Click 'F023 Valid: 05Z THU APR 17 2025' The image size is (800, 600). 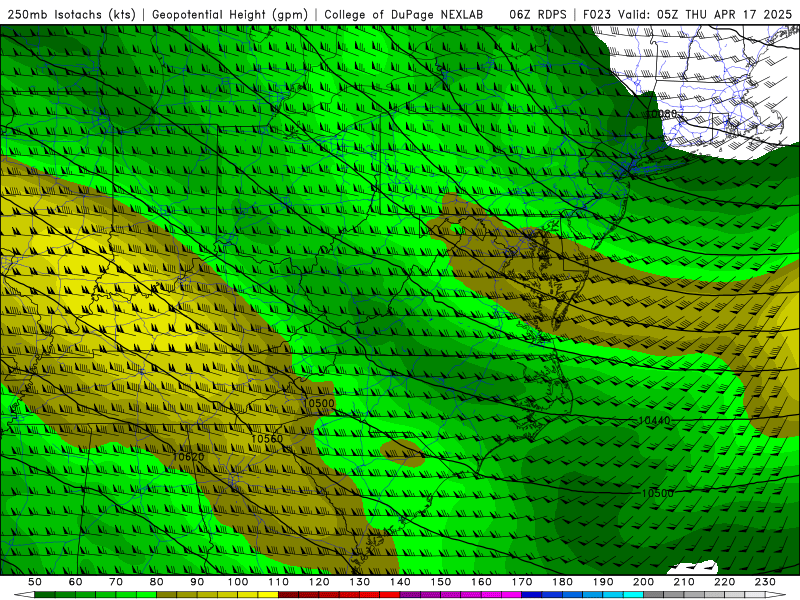[x=687, y=14]
